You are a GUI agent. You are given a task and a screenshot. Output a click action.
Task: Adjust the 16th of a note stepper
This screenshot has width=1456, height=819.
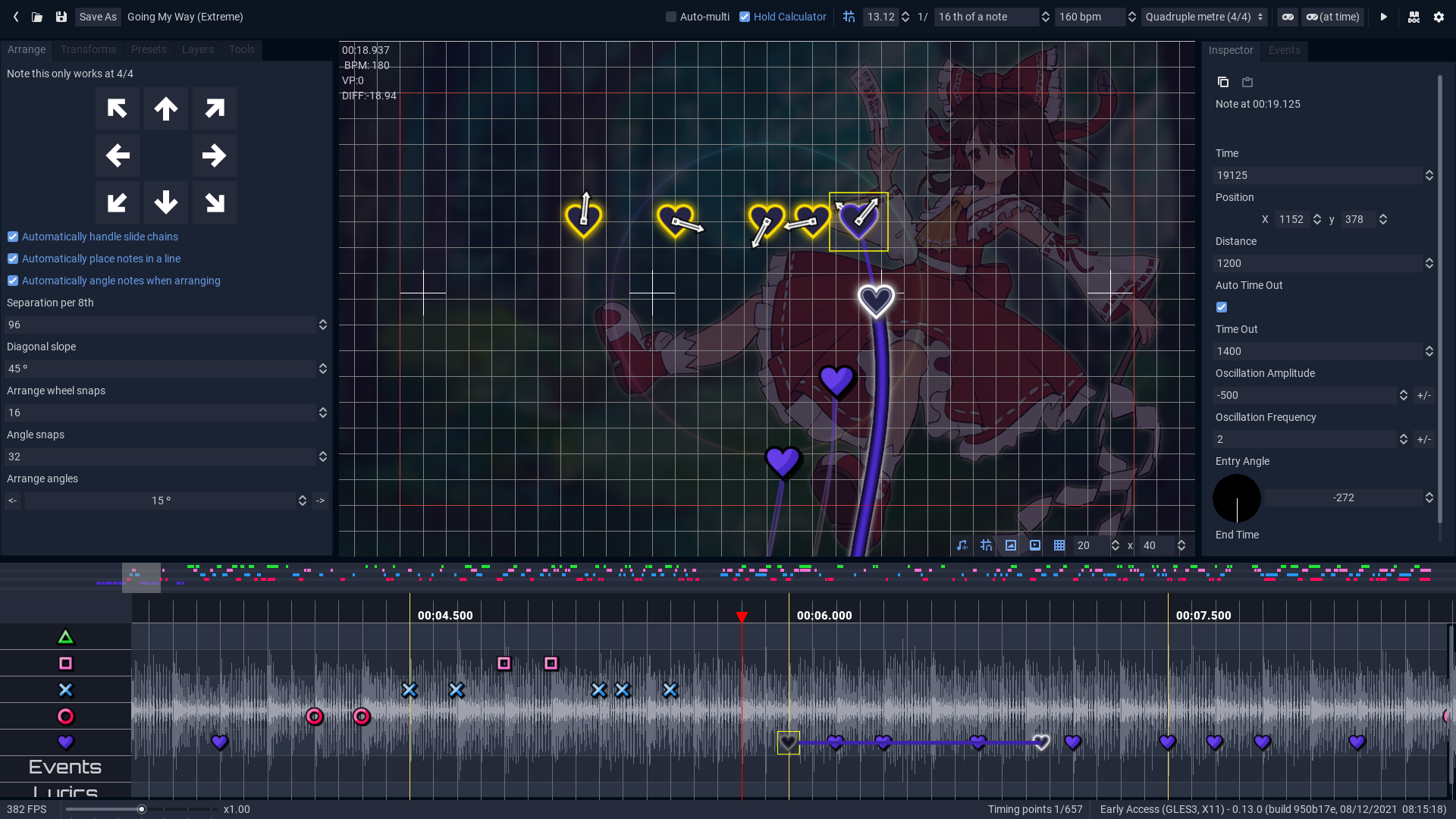(1045, 17)
